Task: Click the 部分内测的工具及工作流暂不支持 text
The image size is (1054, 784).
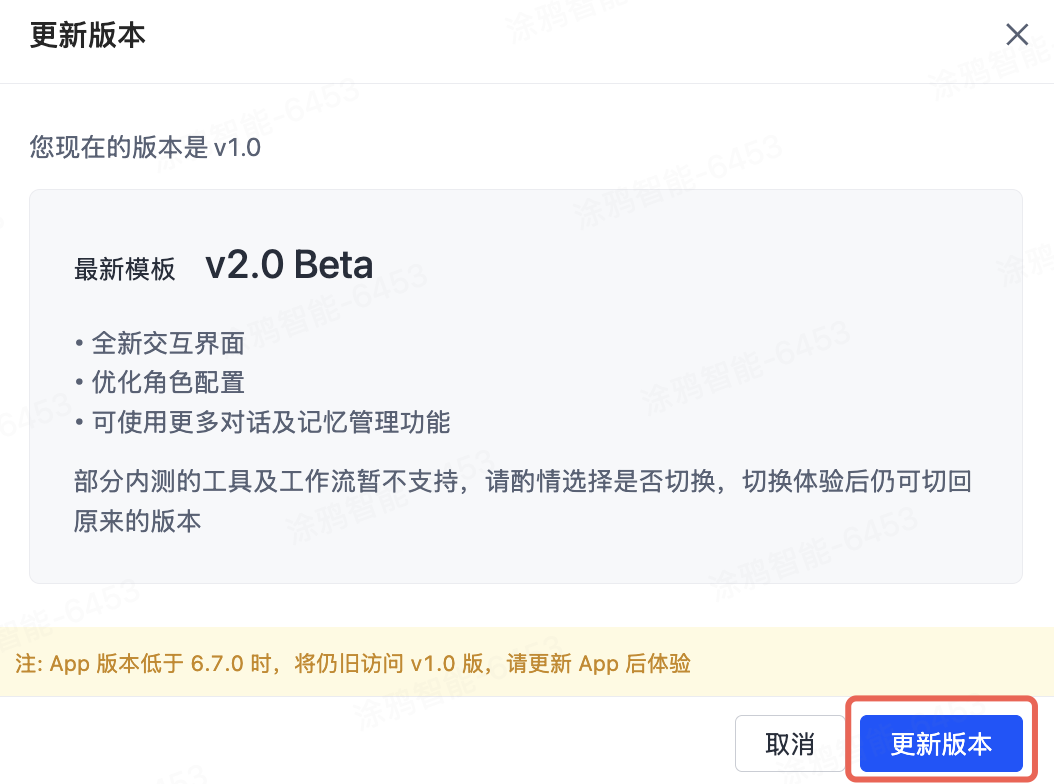Action: 270,482
